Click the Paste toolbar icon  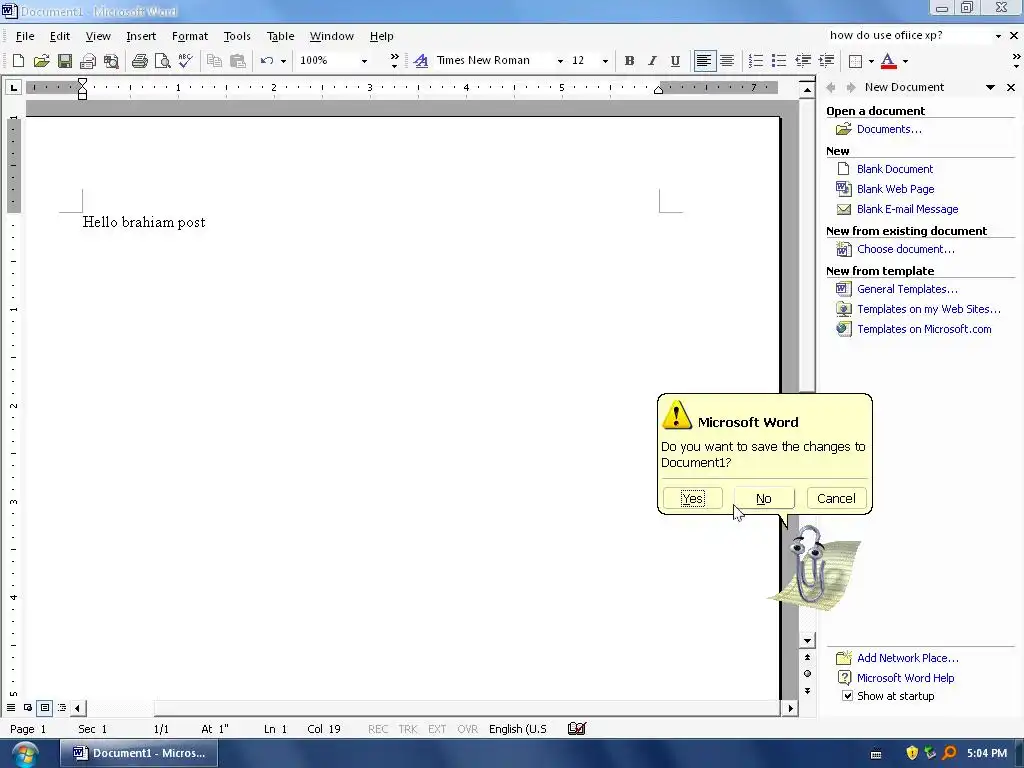[x=238, y=61]
